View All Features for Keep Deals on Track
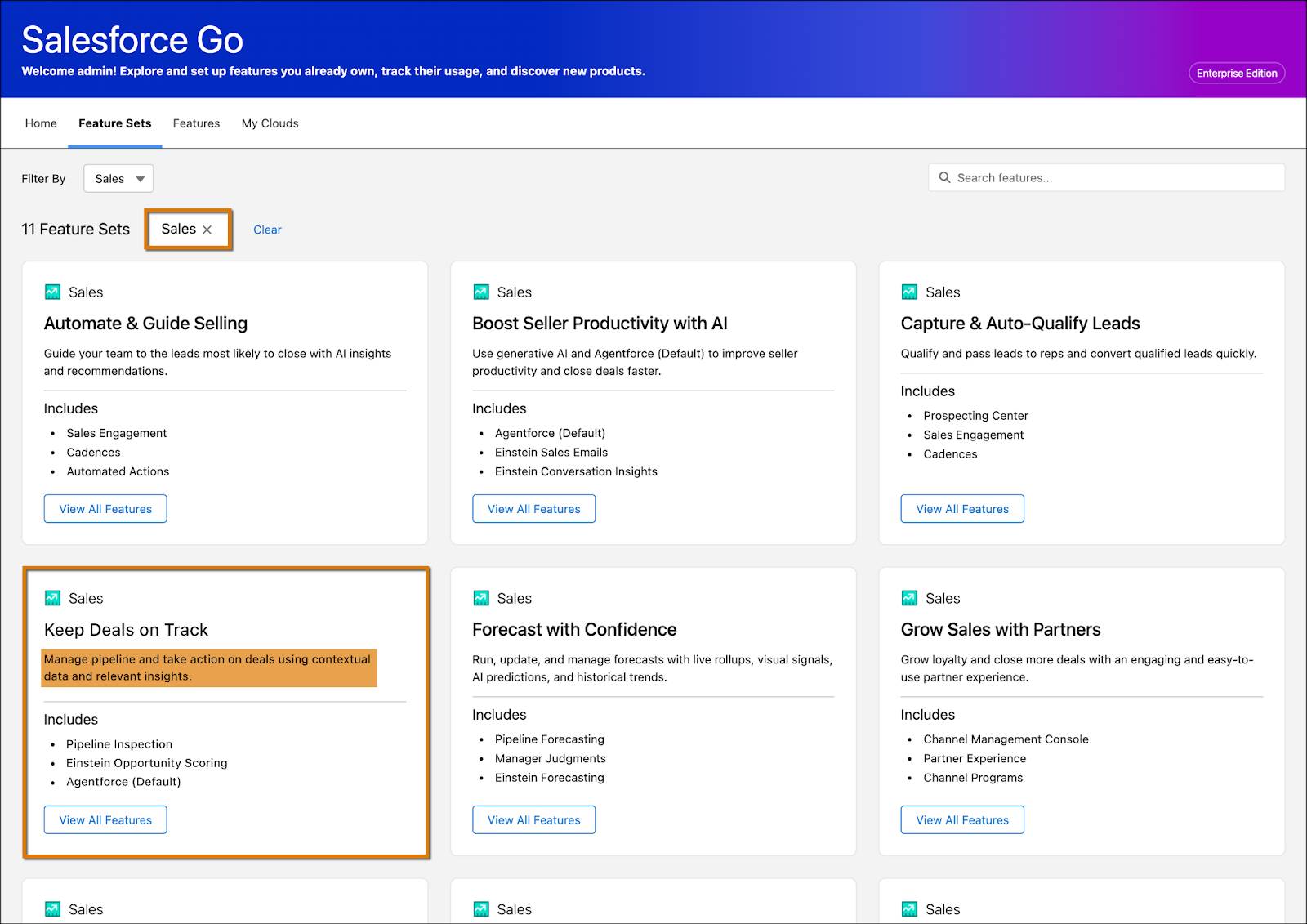This screenshot has width=1307, height=924. [x=105, y=820]
